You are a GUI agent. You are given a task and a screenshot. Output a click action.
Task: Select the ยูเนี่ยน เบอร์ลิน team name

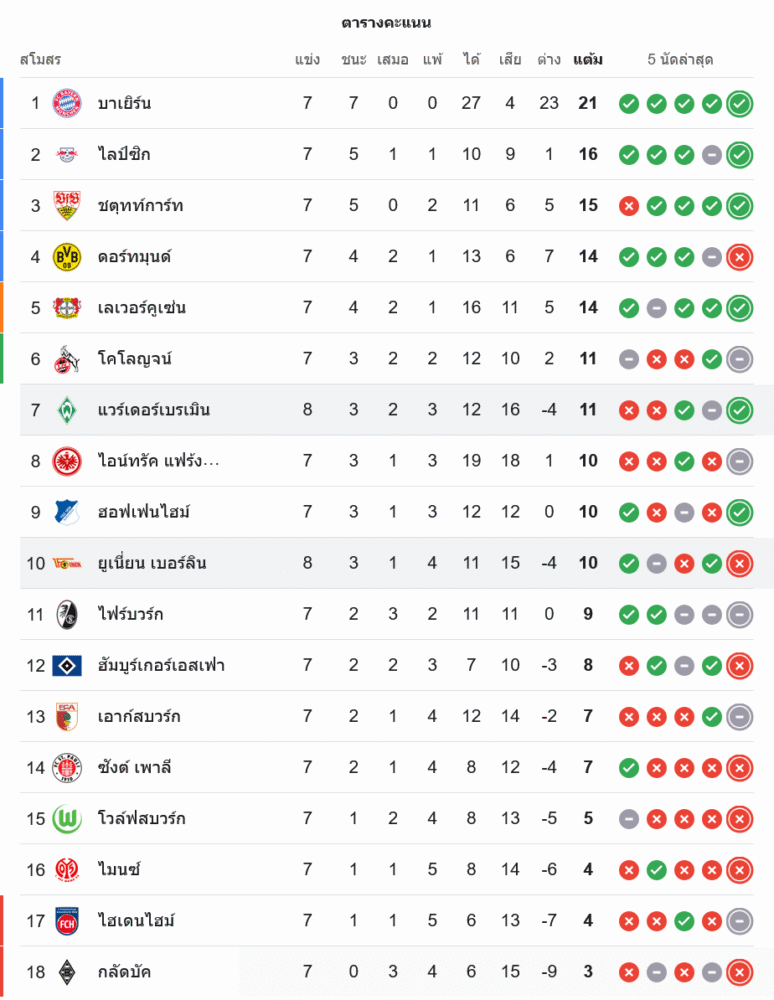pos(152,563)
